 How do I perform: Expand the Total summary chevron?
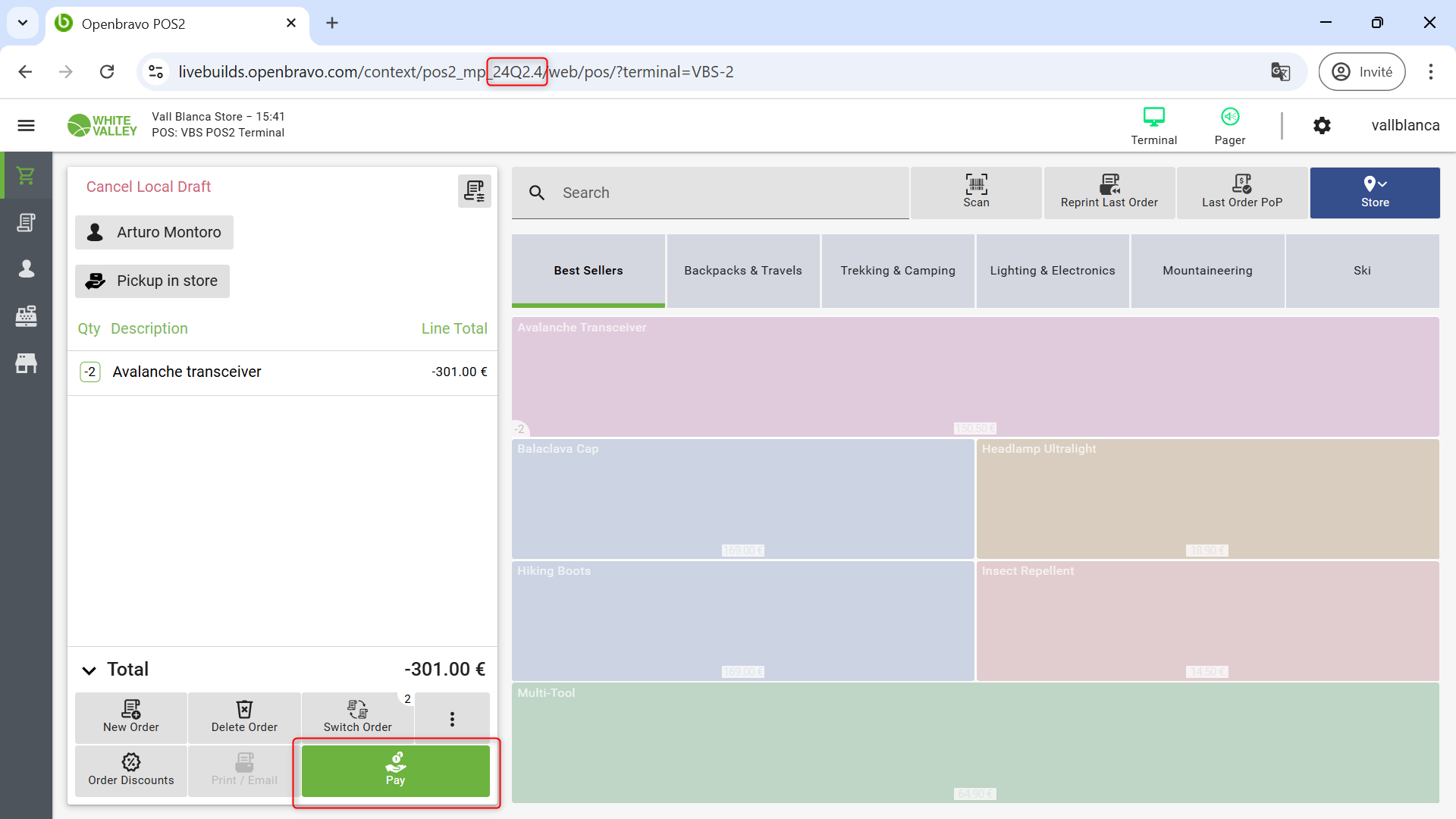pos(89,670)
